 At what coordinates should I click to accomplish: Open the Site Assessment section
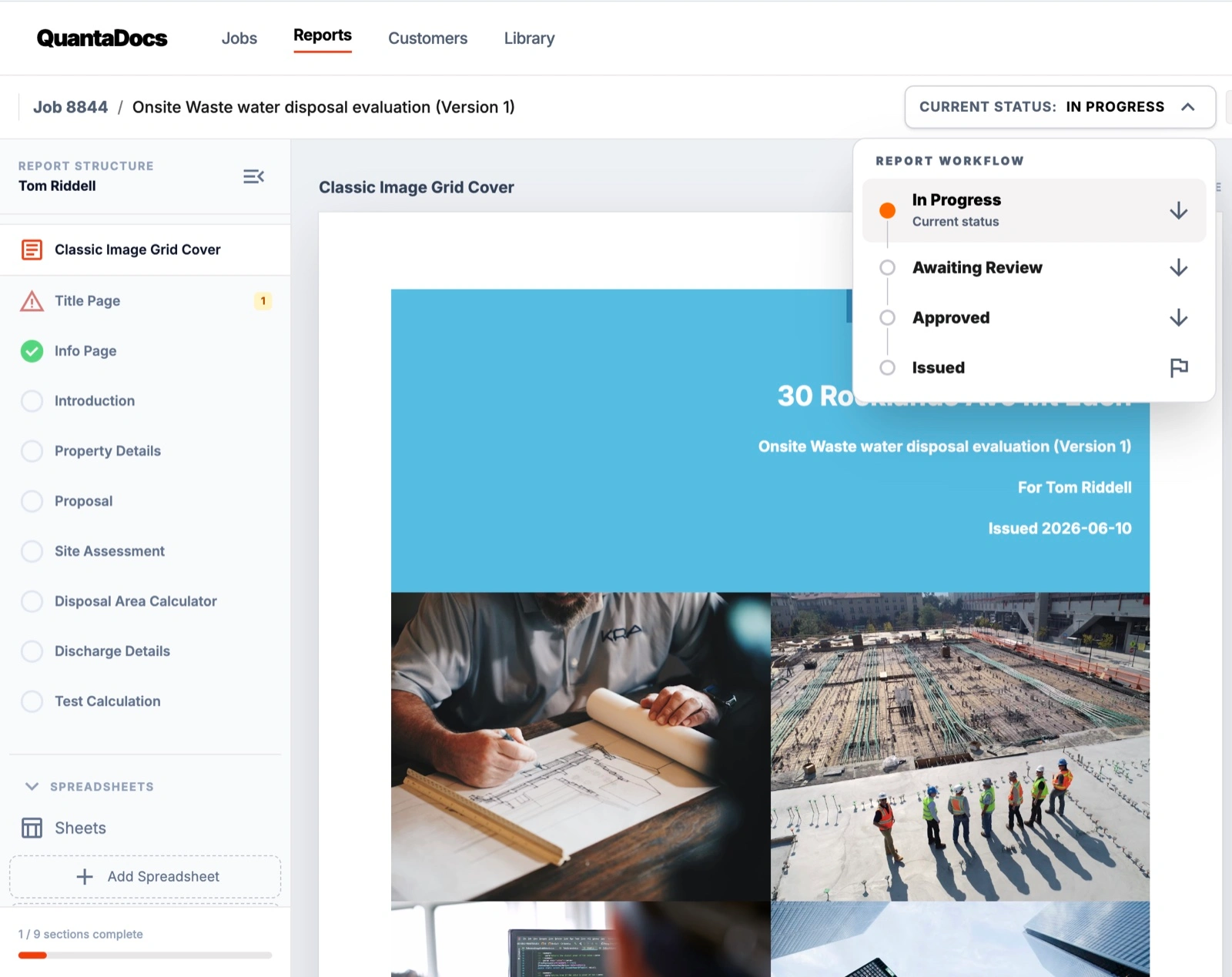pos(145,551)
